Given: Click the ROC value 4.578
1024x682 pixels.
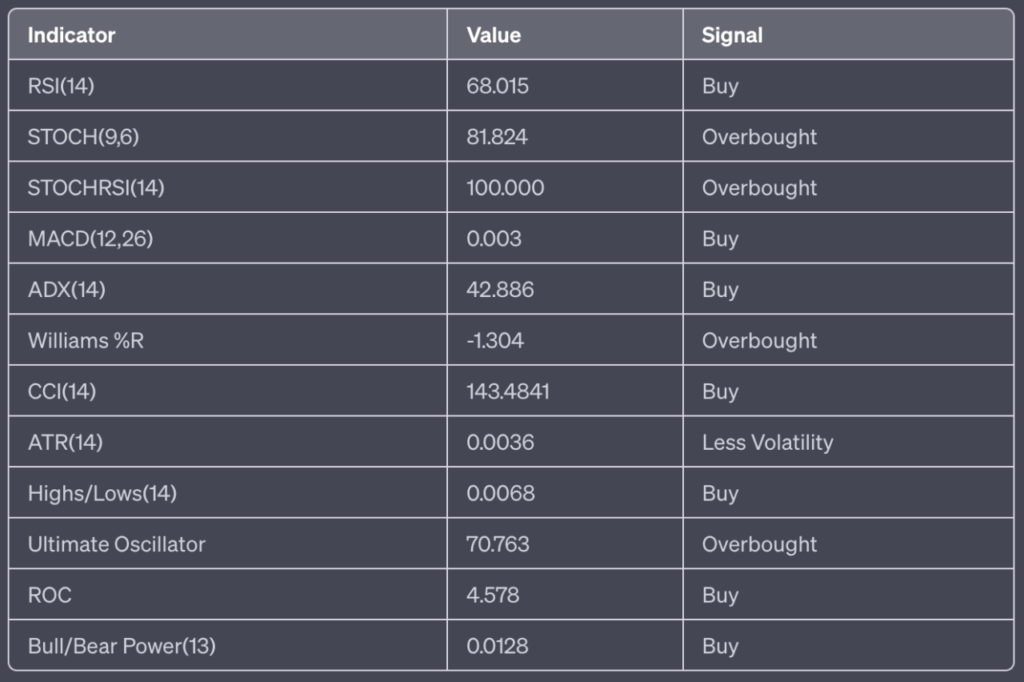Looking at the screenshot, I should 493,595.
